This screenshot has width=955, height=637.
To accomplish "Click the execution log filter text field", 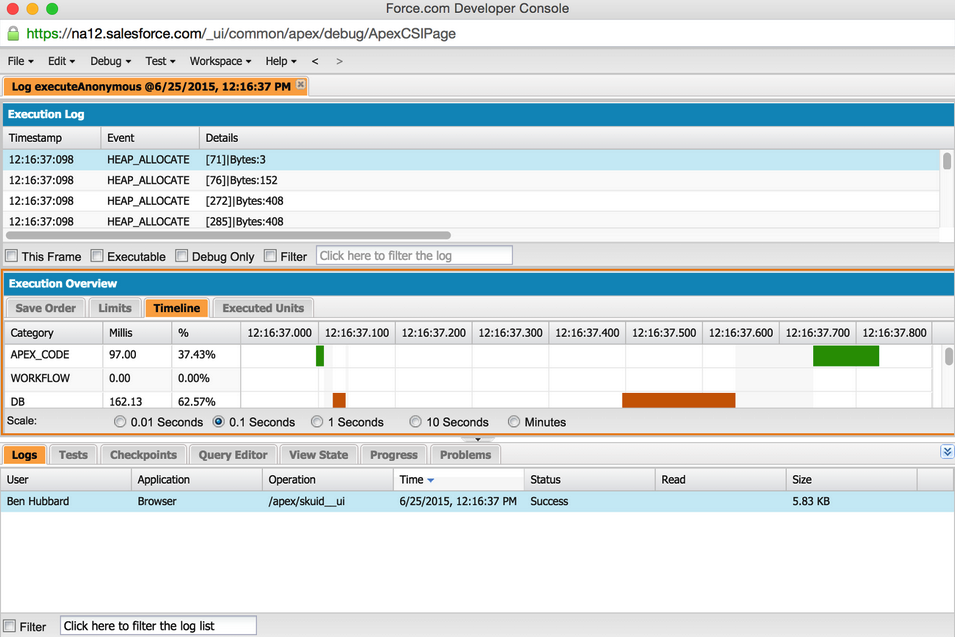I will click(414, 256).
